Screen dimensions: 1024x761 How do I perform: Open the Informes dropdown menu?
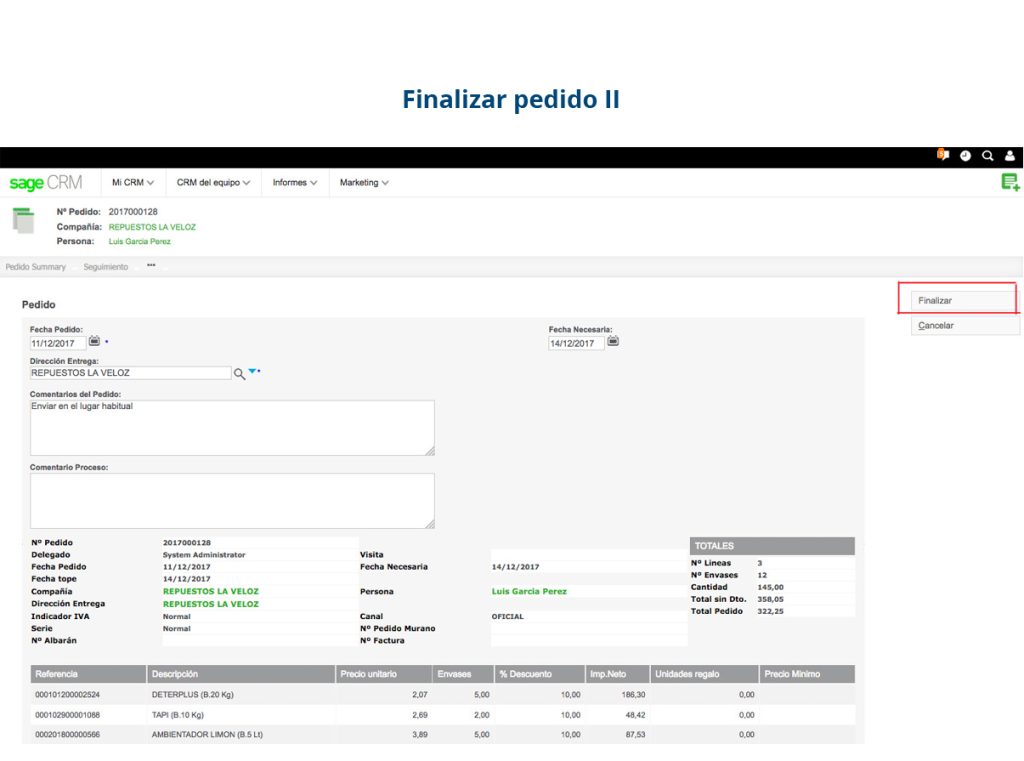click(295, 182)
